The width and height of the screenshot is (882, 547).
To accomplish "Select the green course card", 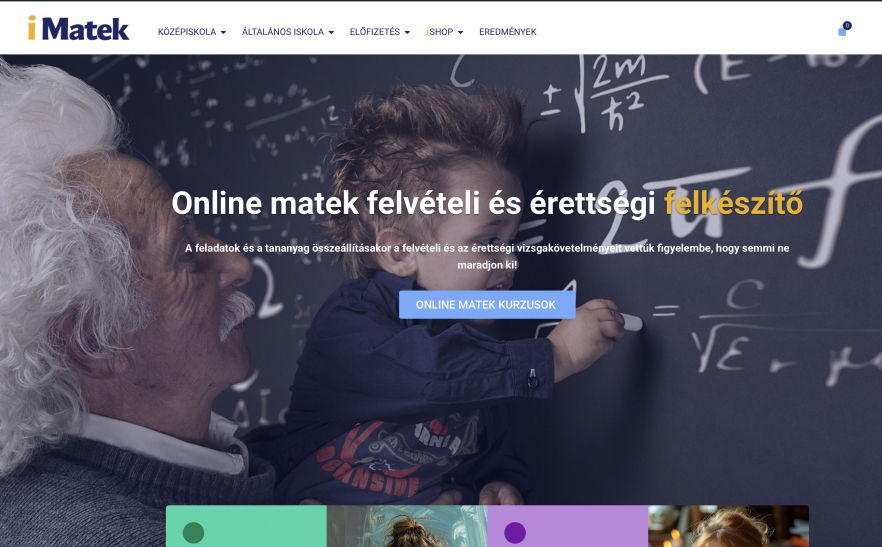I will tap(246, 526).
